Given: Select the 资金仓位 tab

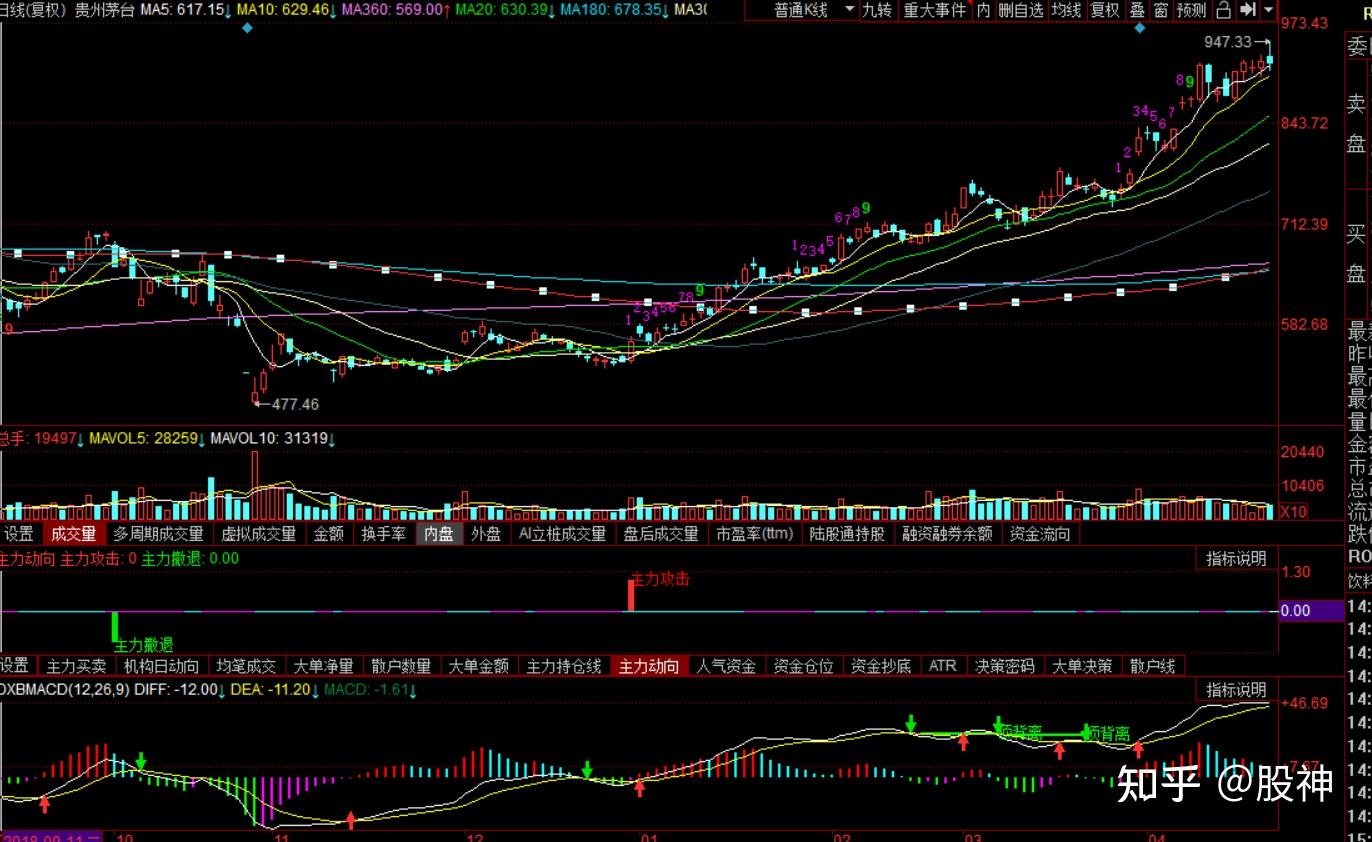Looking at the screenshot, I should tap(804, 666).
